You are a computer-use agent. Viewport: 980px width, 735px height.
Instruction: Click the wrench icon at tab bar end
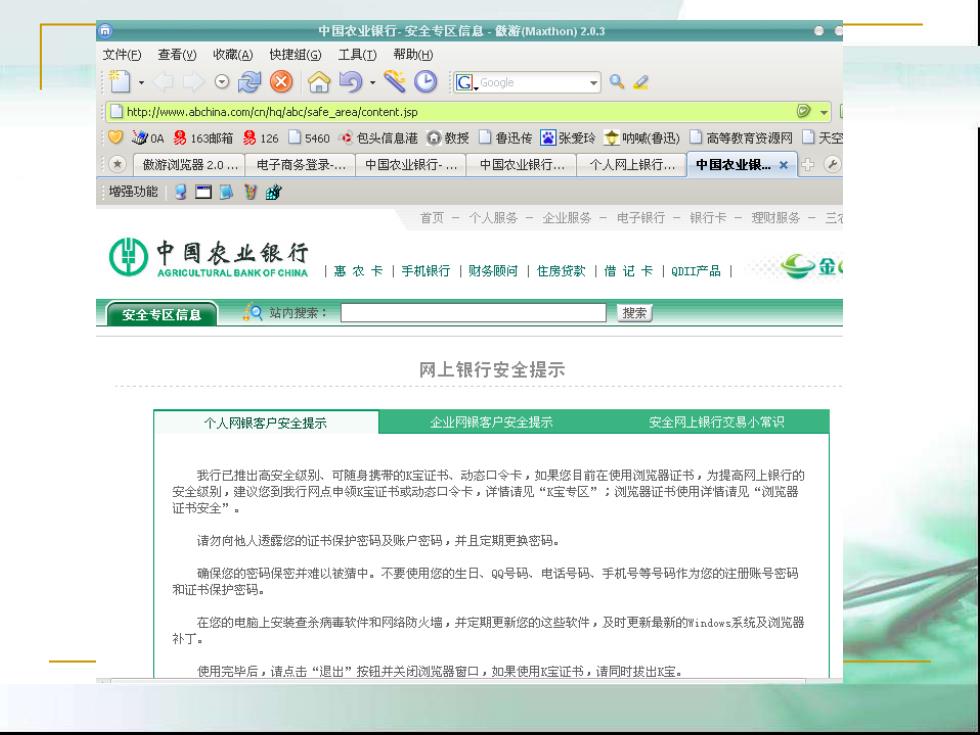pyautogui.click(x=832, y=164)
